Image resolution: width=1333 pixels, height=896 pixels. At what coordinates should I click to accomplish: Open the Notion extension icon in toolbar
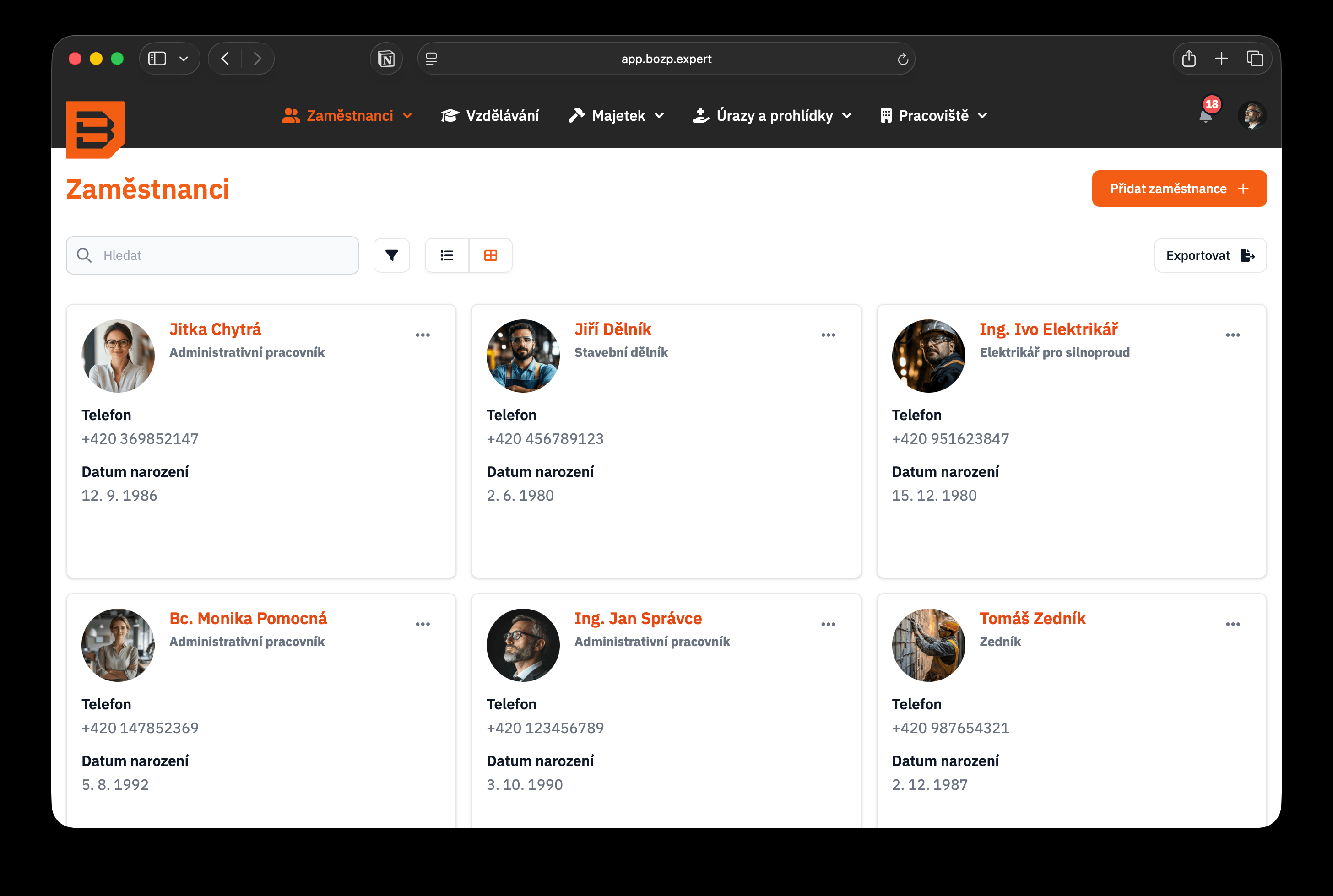pyautogui.click(x=386, y=58)
